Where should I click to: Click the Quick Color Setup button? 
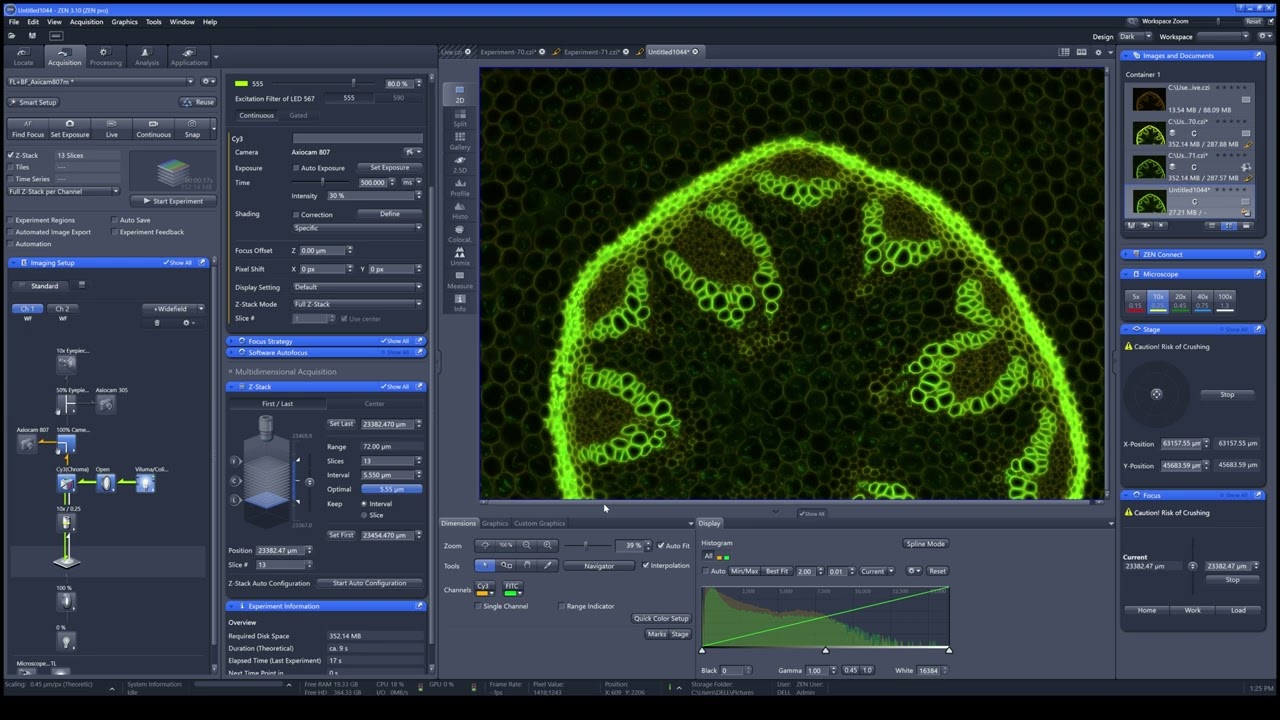[x=661, y=619]
